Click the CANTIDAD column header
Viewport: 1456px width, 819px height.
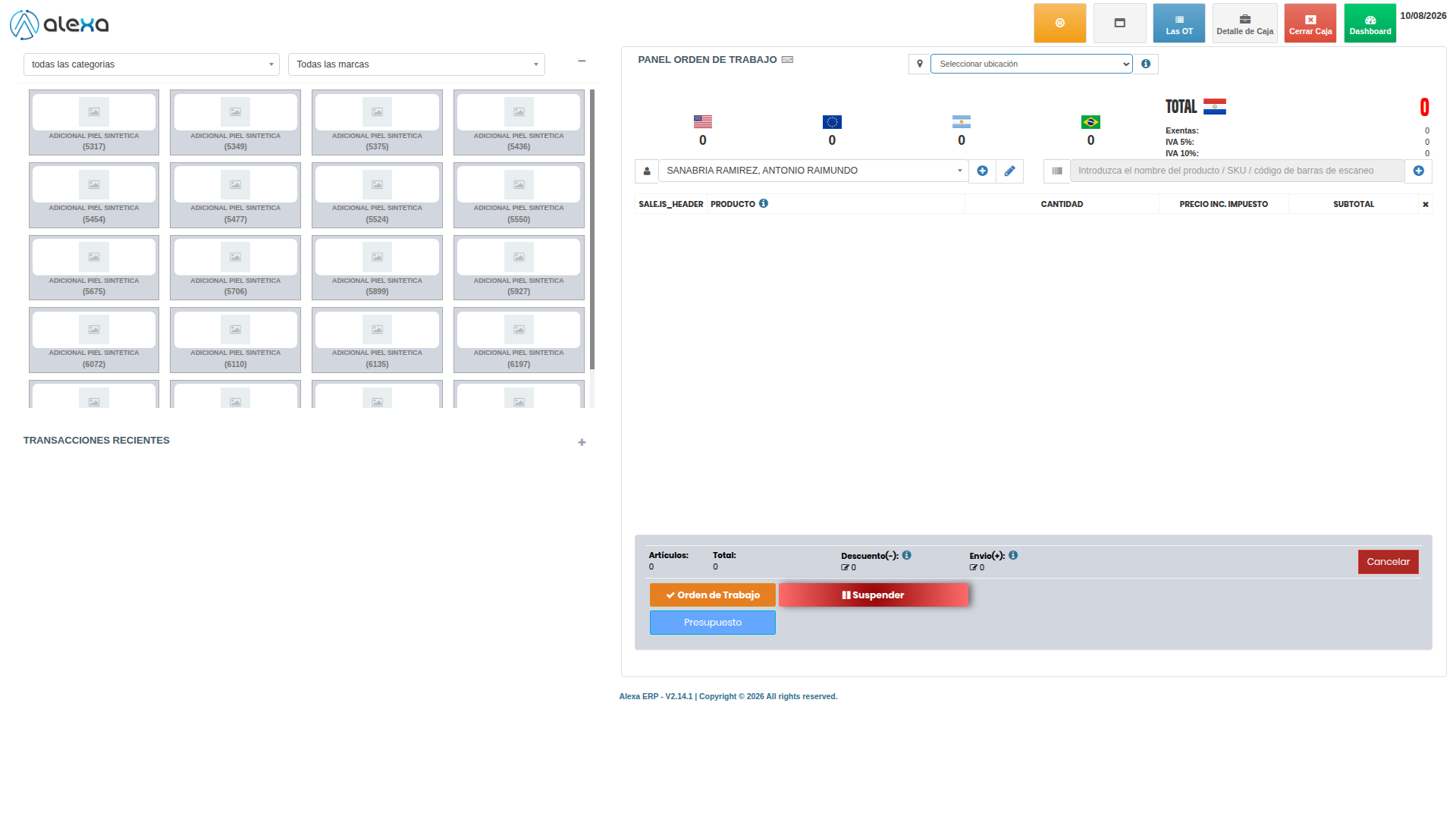(x=1062, y=204)
